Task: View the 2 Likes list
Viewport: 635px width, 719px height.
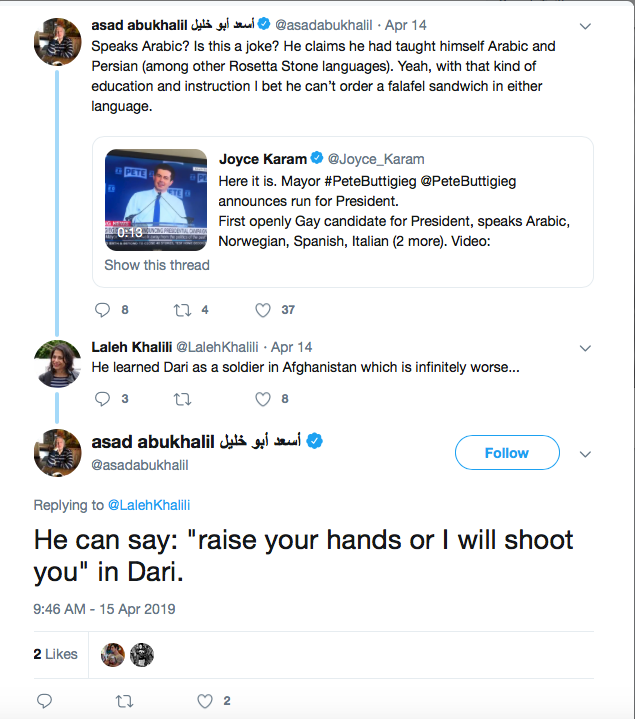Action: [55, 654]
